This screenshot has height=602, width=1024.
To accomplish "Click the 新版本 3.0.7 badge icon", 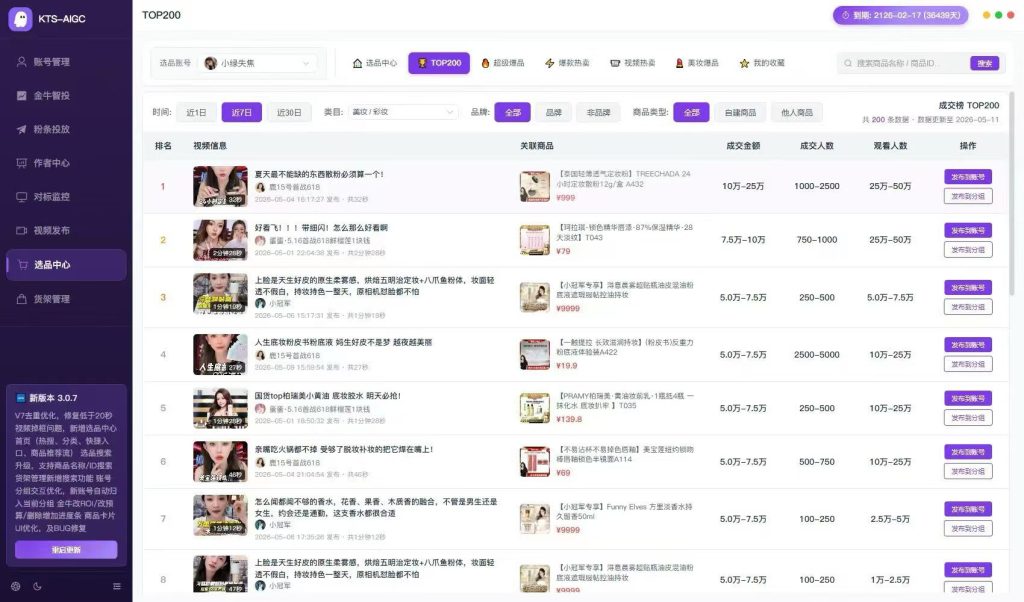I will pyautogui.click(x=21, y=398).
